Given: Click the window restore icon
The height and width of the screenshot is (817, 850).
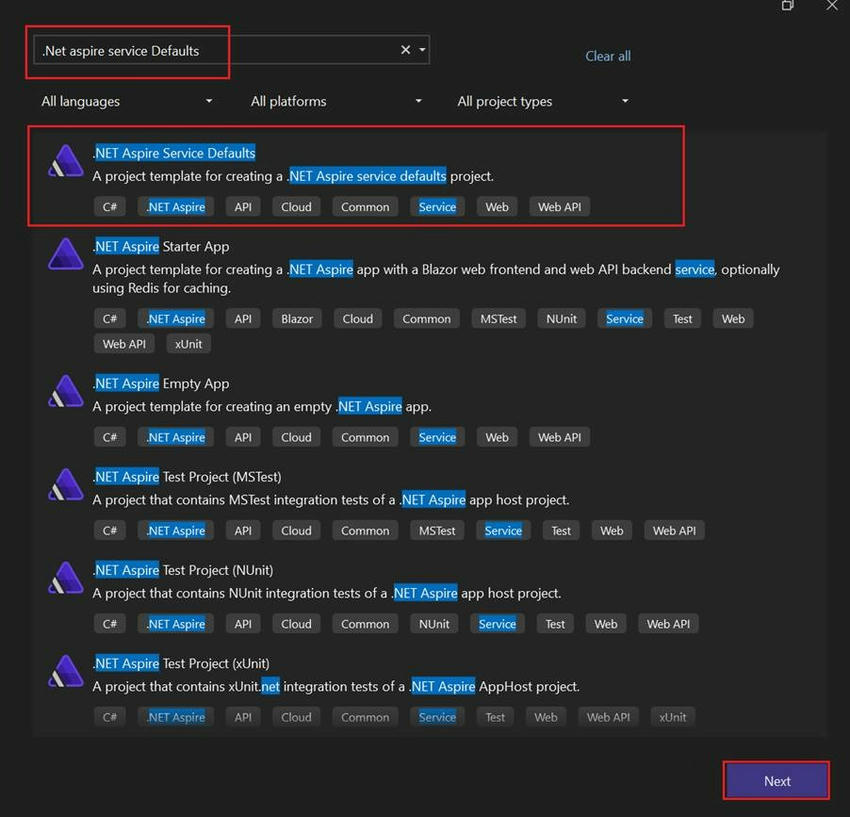Looking at the screenshot, I should [x=787, y=8].
